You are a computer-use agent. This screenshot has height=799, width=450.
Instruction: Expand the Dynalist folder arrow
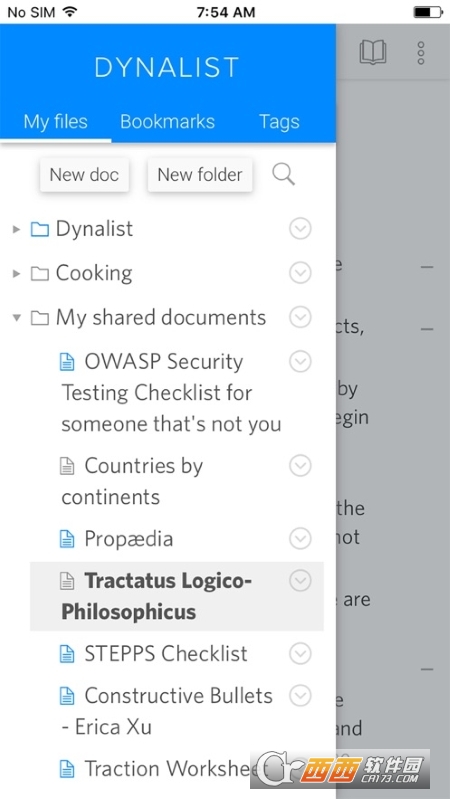(x=17, y=229)
